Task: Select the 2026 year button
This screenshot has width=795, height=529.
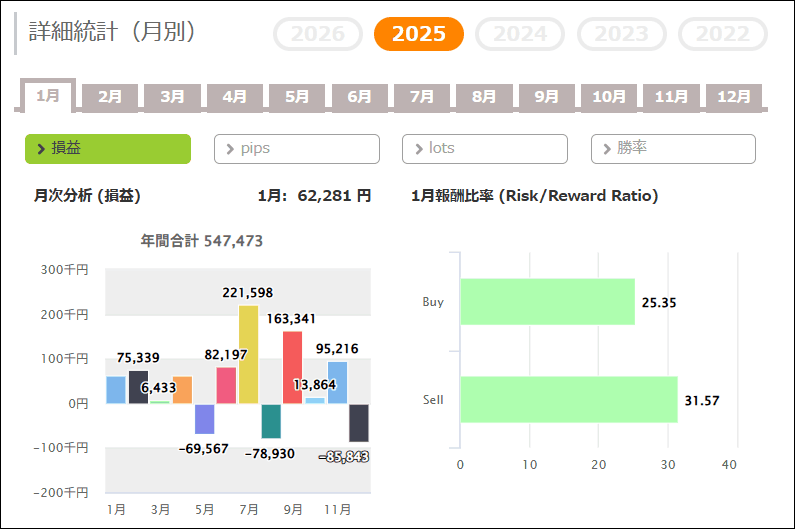Action: (x=318, y=34)
